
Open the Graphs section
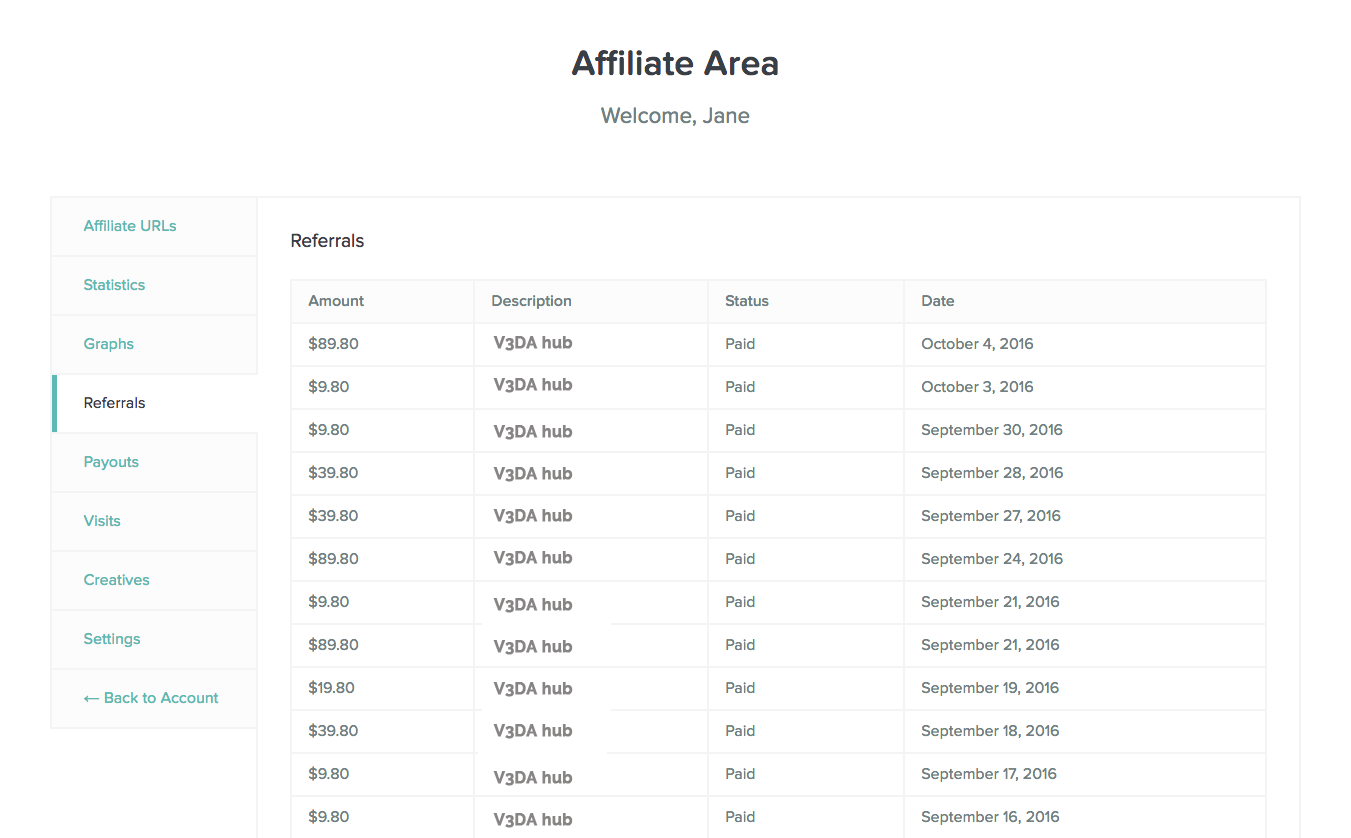(108, 344)
